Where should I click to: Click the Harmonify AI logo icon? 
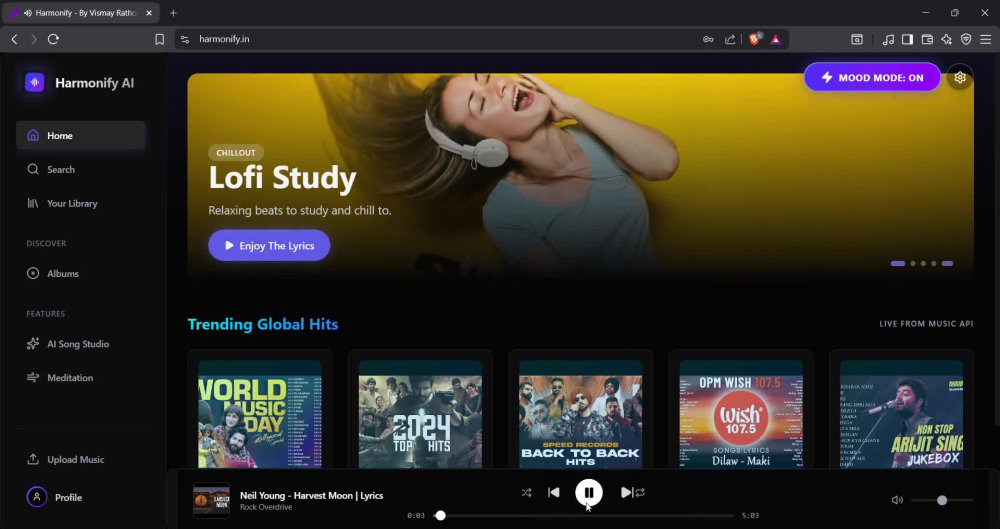34,82
